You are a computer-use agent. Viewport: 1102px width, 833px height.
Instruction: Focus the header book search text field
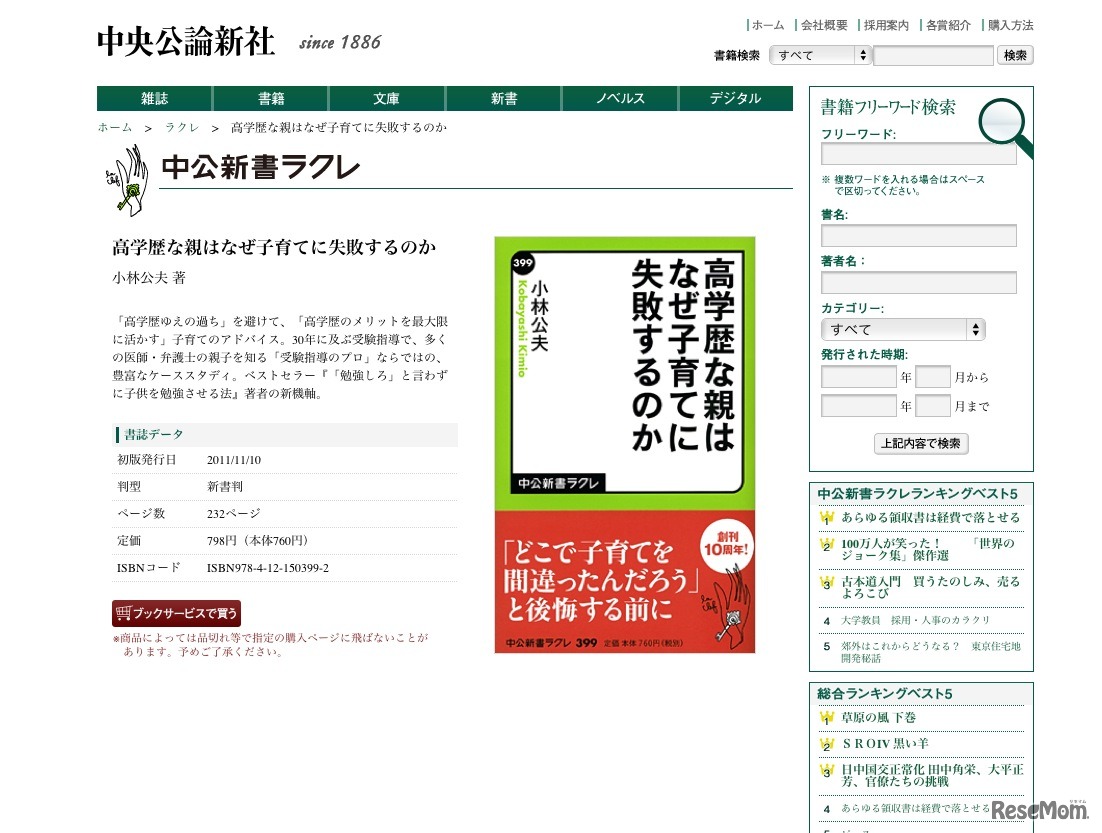(933, 55)
